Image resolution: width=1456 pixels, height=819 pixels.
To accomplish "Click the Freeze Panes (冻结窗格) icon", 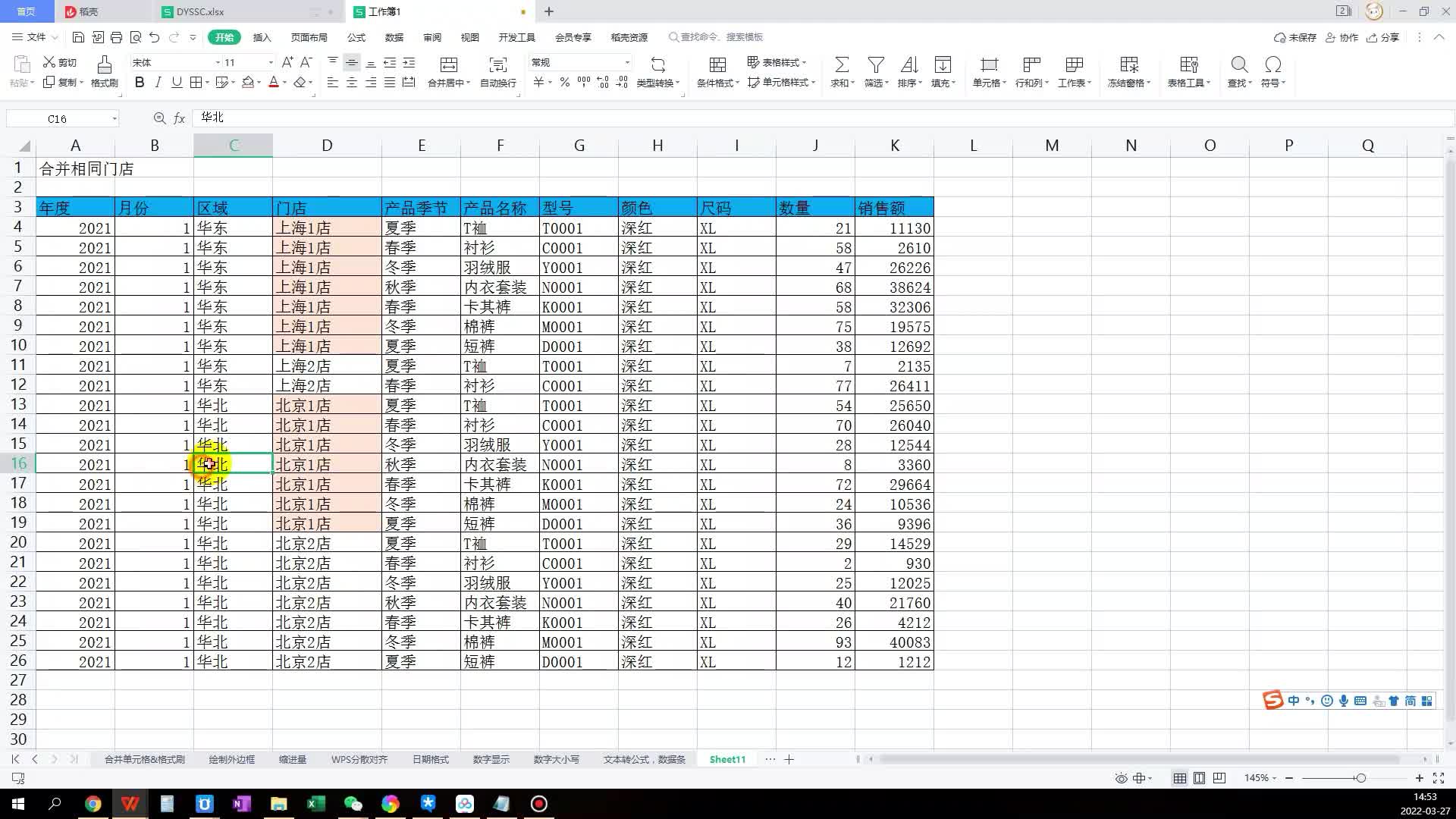I will tap(1128, 65).
